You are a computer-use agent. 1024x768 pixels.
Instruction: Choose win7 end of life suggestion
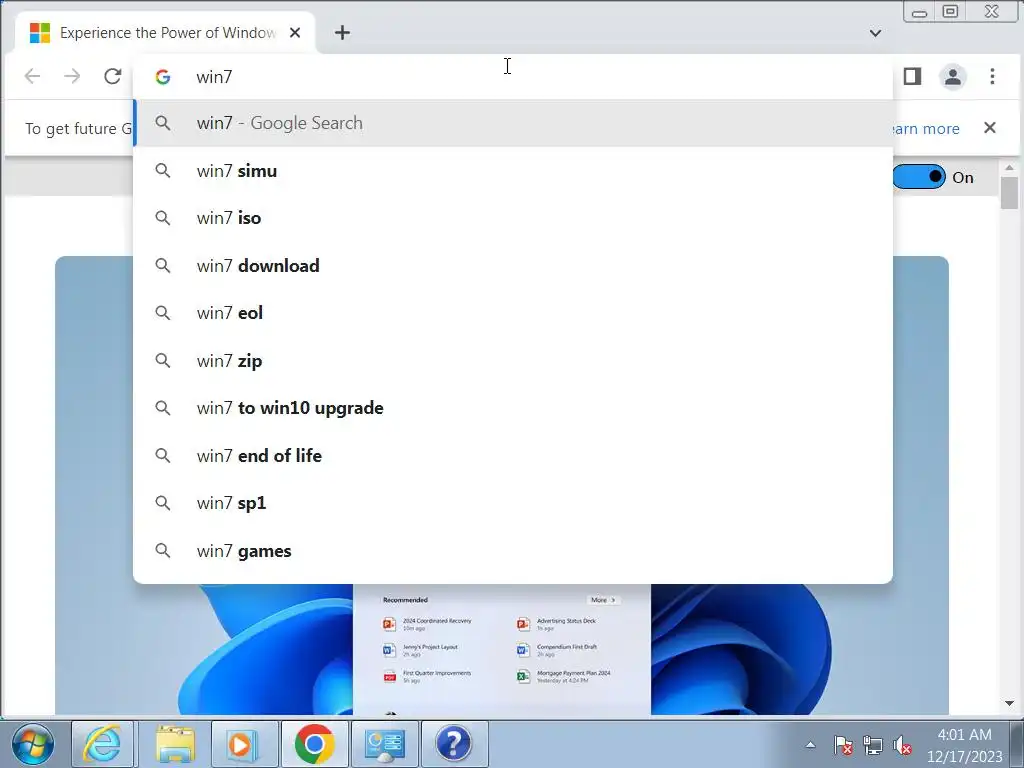[513, 456]
